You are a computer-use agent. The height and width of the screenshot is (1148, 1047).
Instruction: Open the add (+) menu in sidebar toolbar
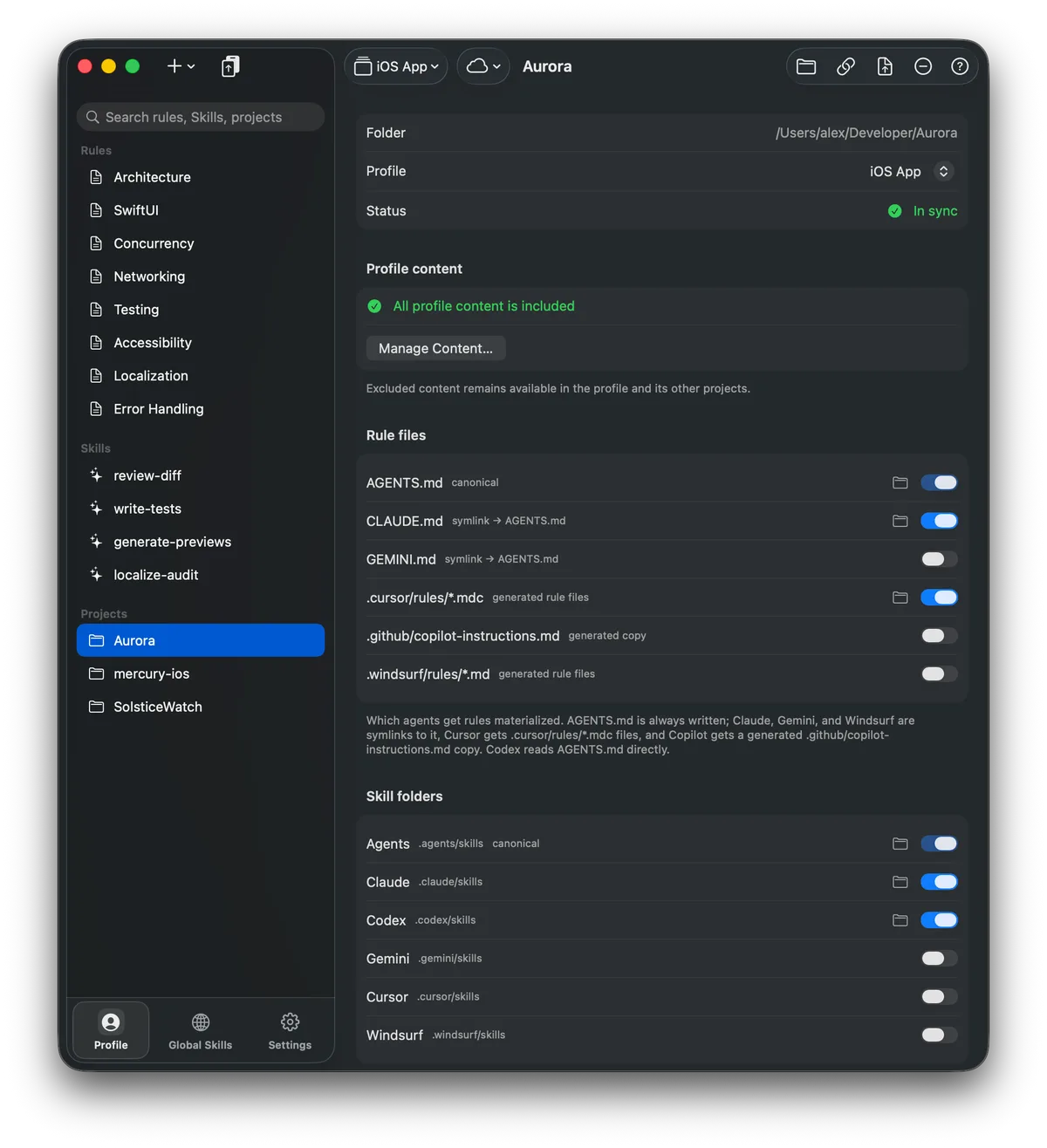click(181, 66)
